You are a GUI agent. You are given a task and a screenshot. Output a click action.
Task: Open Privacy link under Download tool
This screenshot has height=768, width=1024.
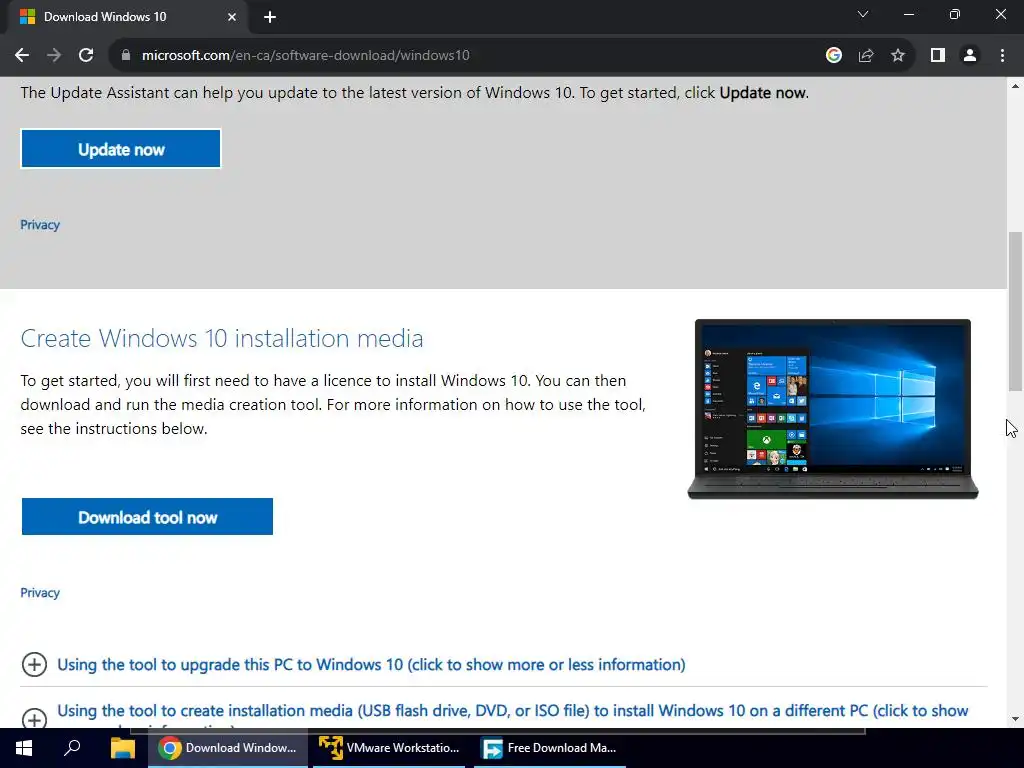coord(40,592)
